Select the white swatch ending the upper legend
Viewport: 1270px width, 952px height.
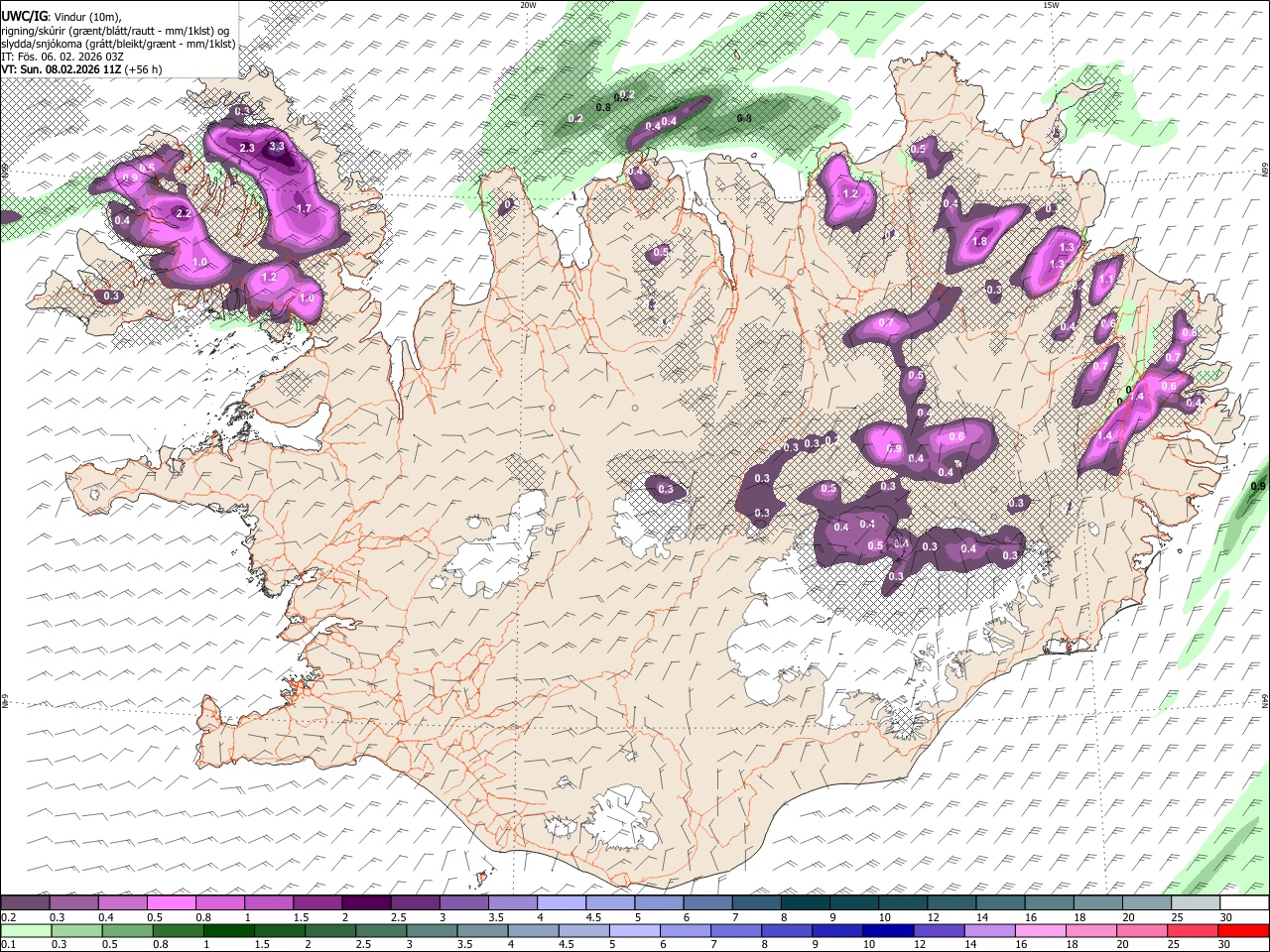1243,903
